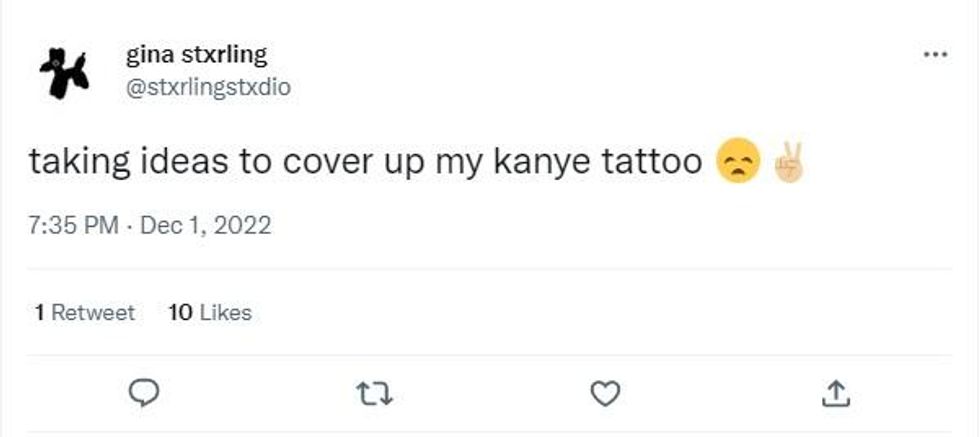The height and width of the screenshot is (437, 980).
Task: Show the list behind "10 Likes"
Action: (210, 313)
